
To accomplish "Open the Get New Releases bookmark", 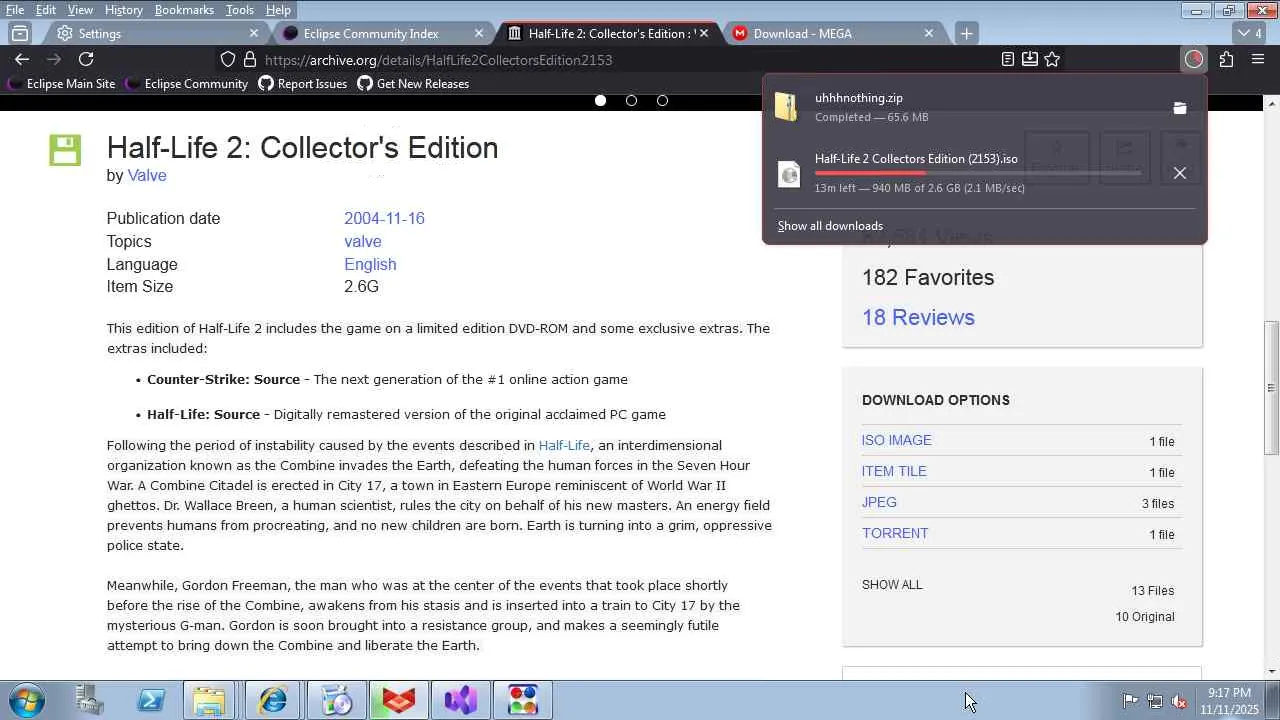I will tap(413, 84).
